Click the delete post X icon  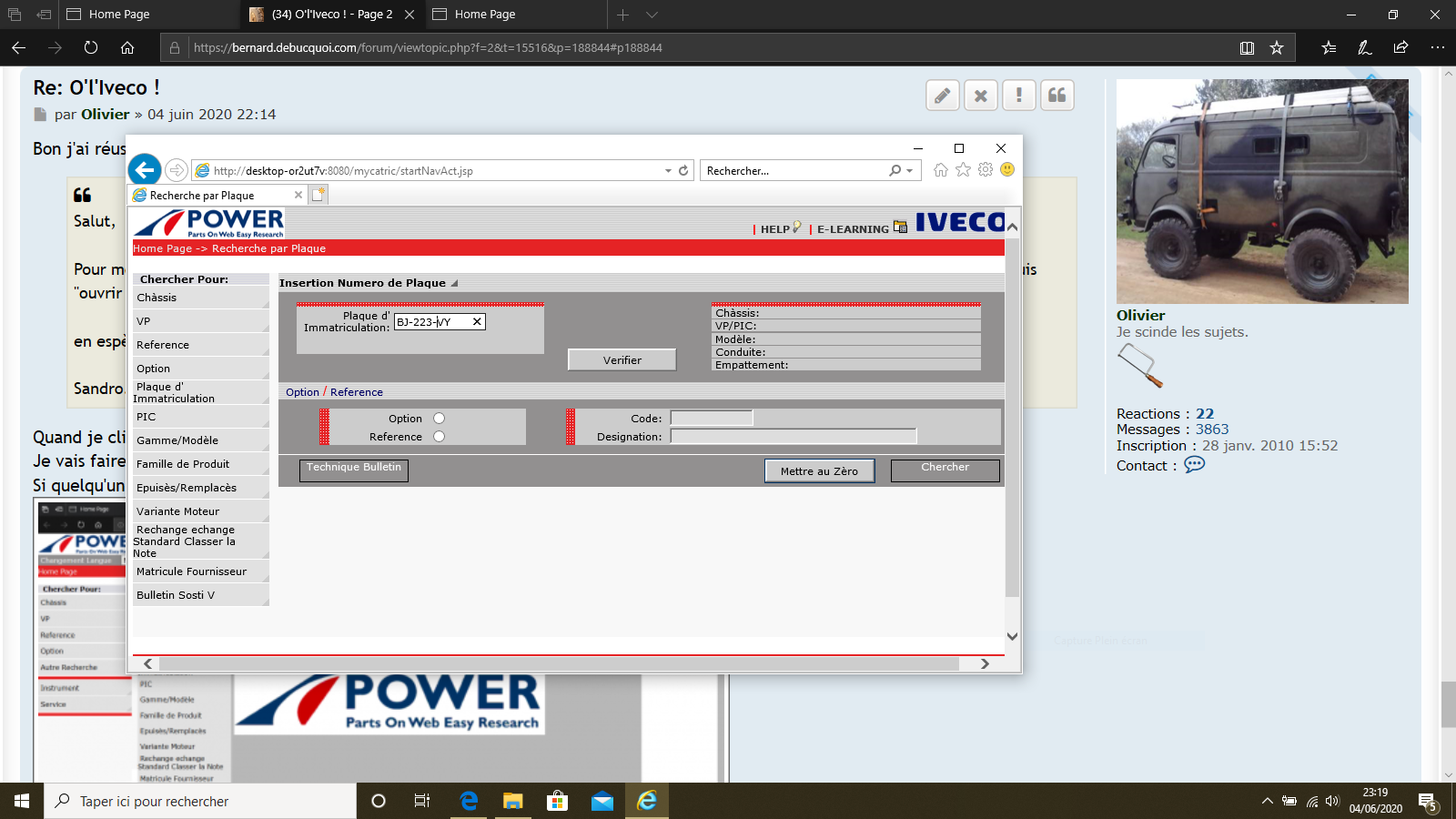pos(980,96)
